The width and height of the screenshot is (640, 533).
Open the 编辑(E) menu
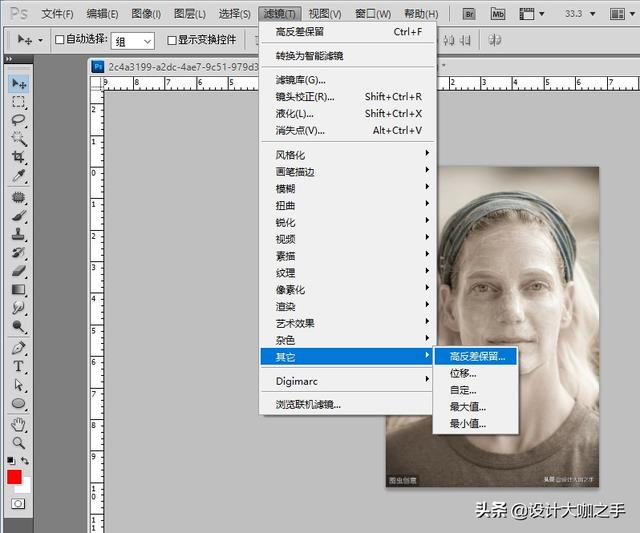tap(102, 14)
